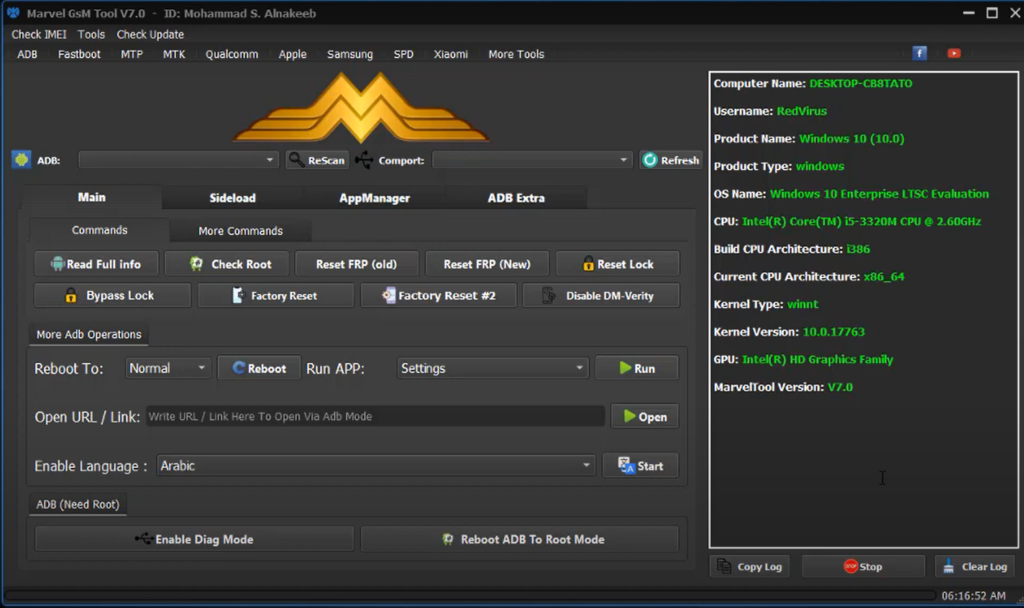
Task: Open the Reboot To mode dropdown
Action: click(168, 368)
